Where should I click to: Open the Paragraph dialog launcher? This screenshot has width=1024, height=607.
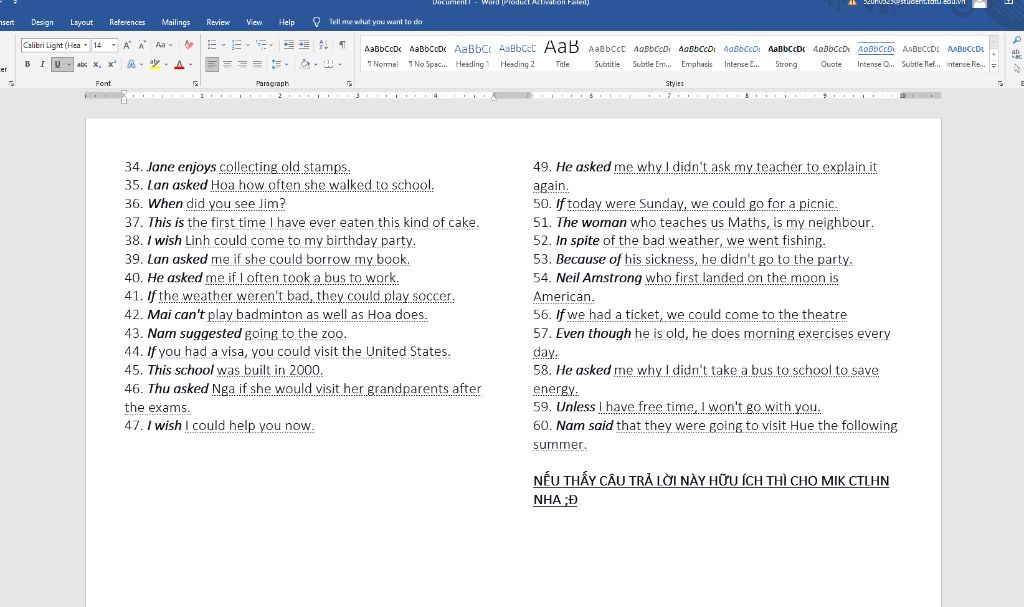pos(349,84)
